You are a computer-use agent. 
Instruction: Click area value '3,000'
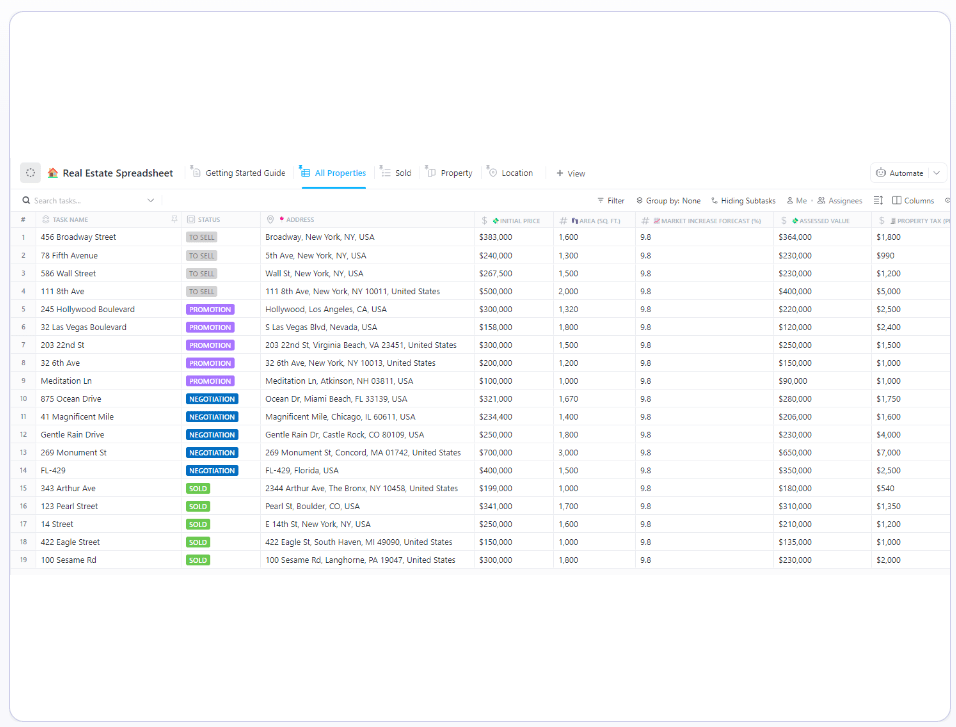[568, 453]
